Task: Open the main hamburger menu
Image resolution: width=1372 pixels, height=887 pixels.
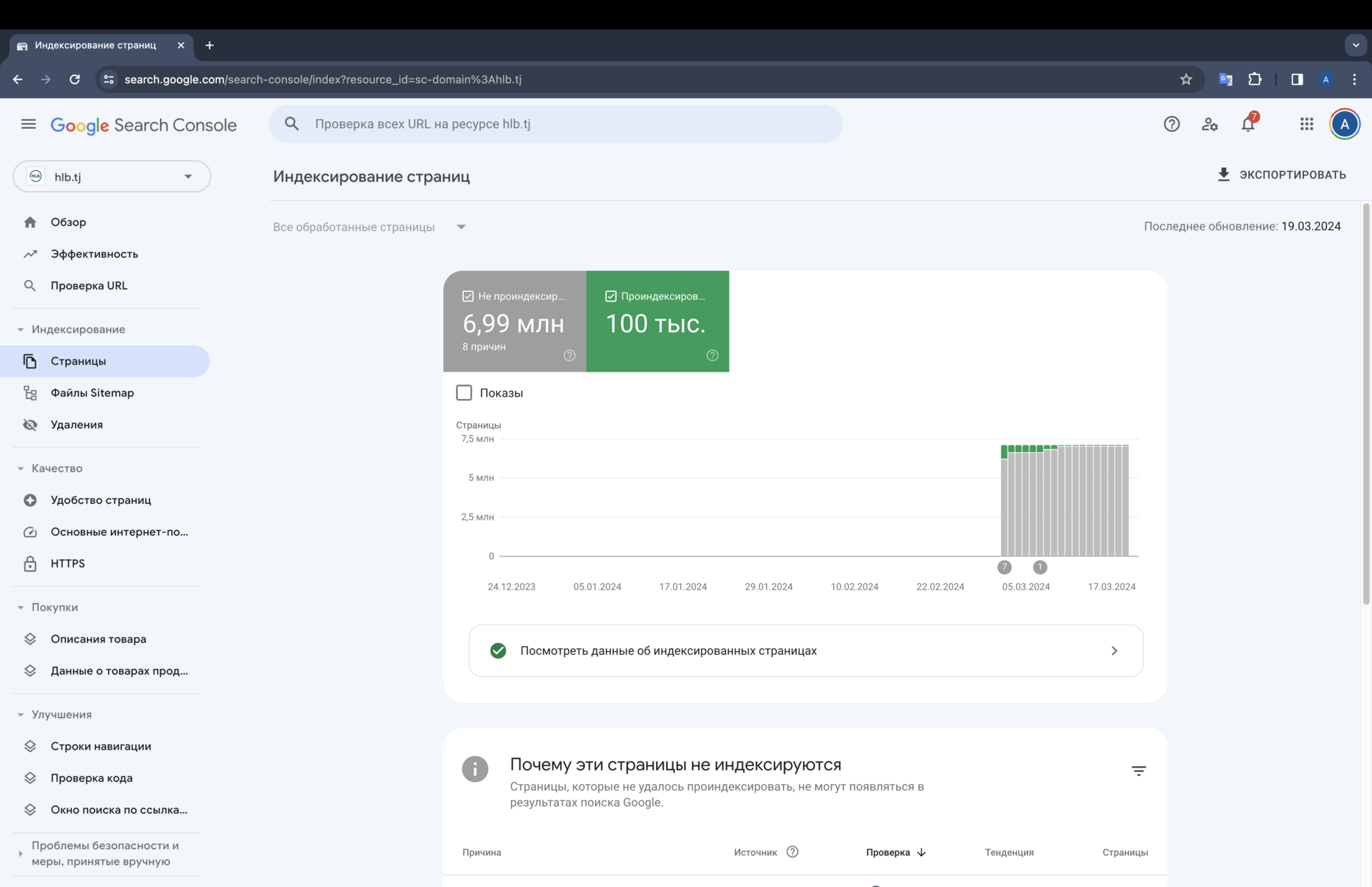Action: pos(29,124)
